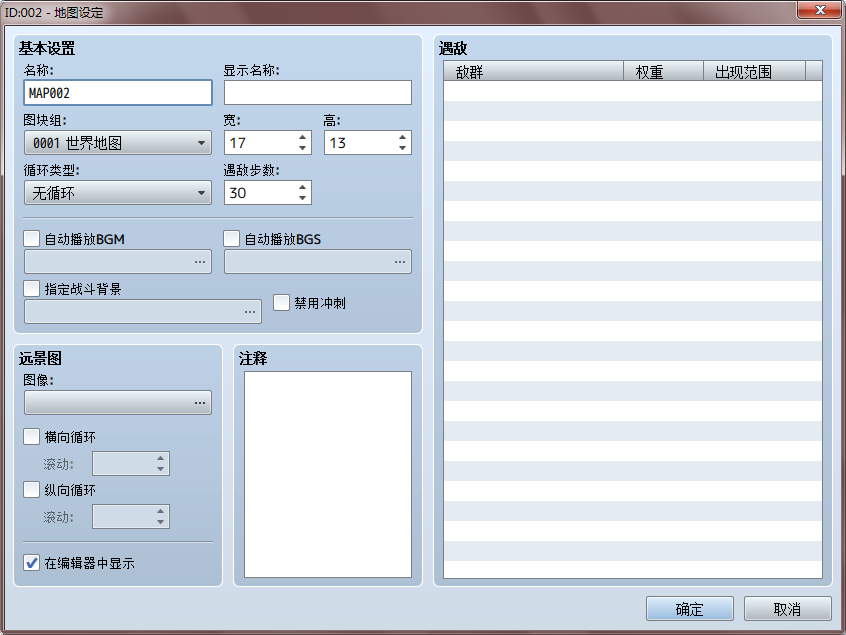This screenshot has height=635, width=846.
Task: Toggle the 禁用冲刺 checkbox
Action: 281,303
